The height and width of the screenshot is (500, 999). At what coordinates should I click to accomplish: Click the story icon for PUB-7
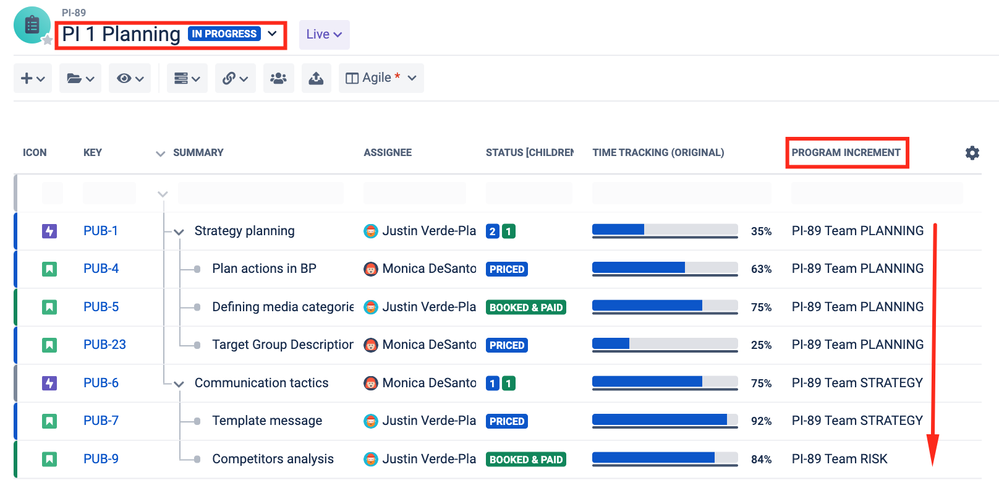click(49, 421)
